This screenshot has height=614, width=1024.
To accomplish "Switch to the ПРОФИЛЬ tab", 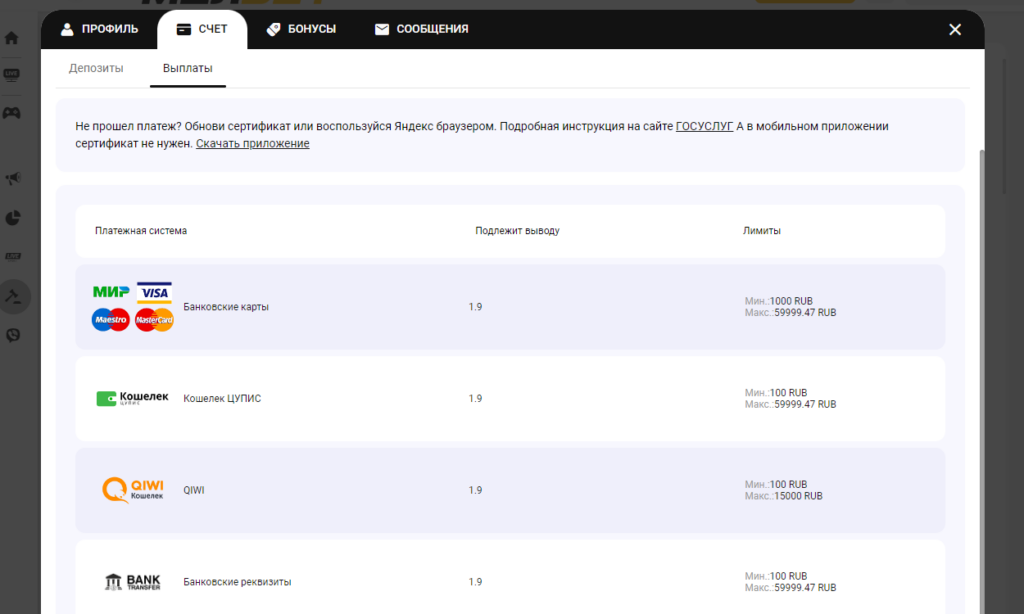I will click(x=99, y=29).
